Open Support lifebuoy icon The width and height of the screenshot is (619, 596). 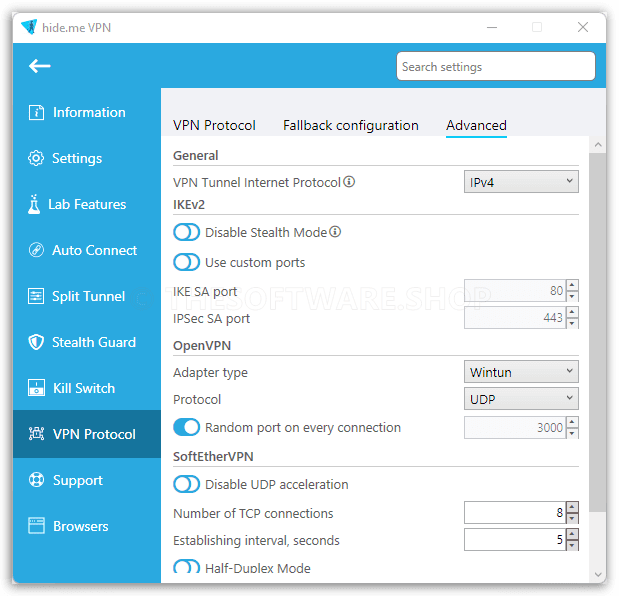(36, 480)
